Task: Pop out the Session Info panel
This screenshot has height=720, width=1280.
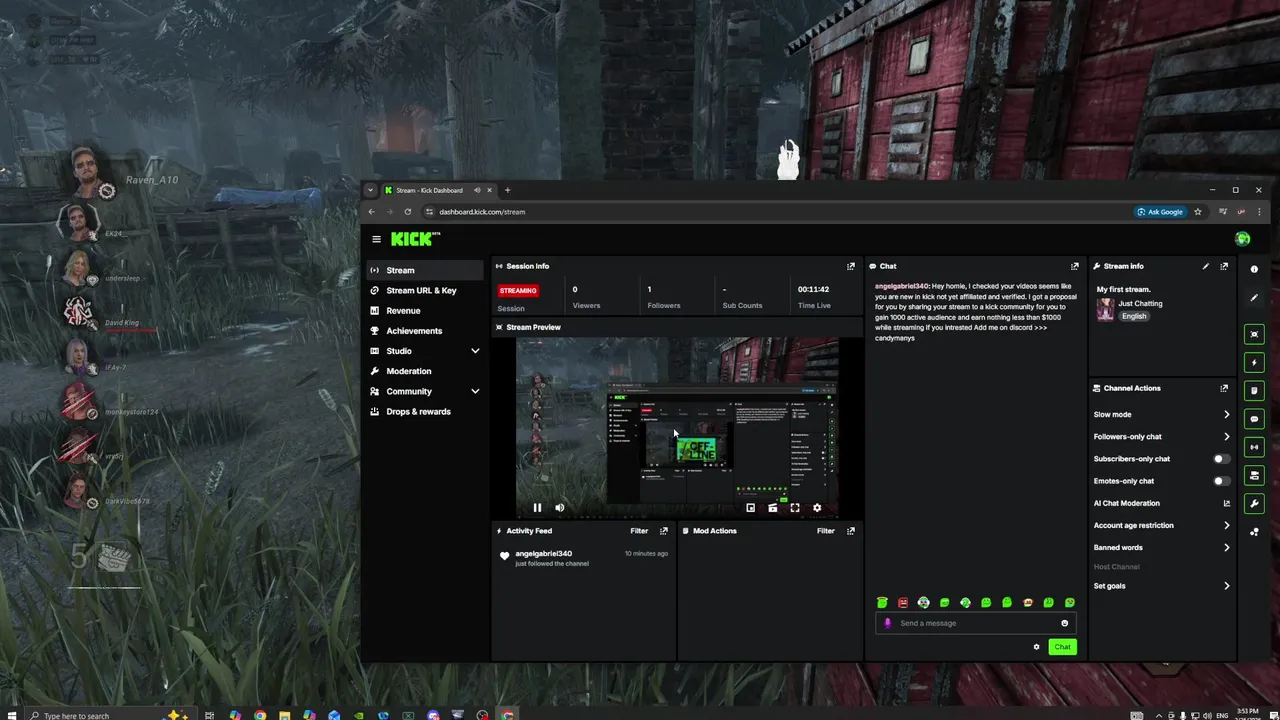Action: click(x=851, y=266)
